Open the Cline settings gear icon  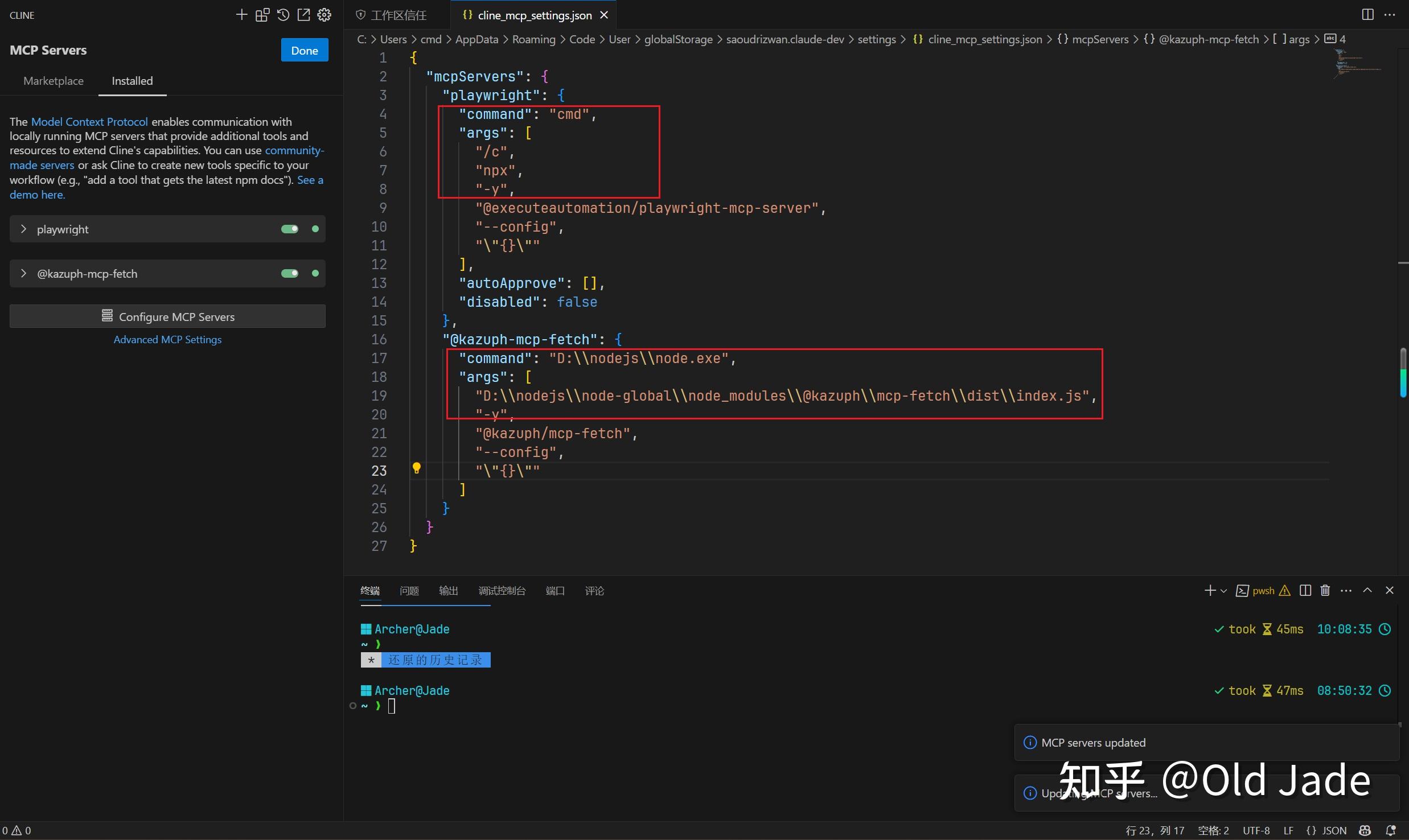tap(324, 15)
